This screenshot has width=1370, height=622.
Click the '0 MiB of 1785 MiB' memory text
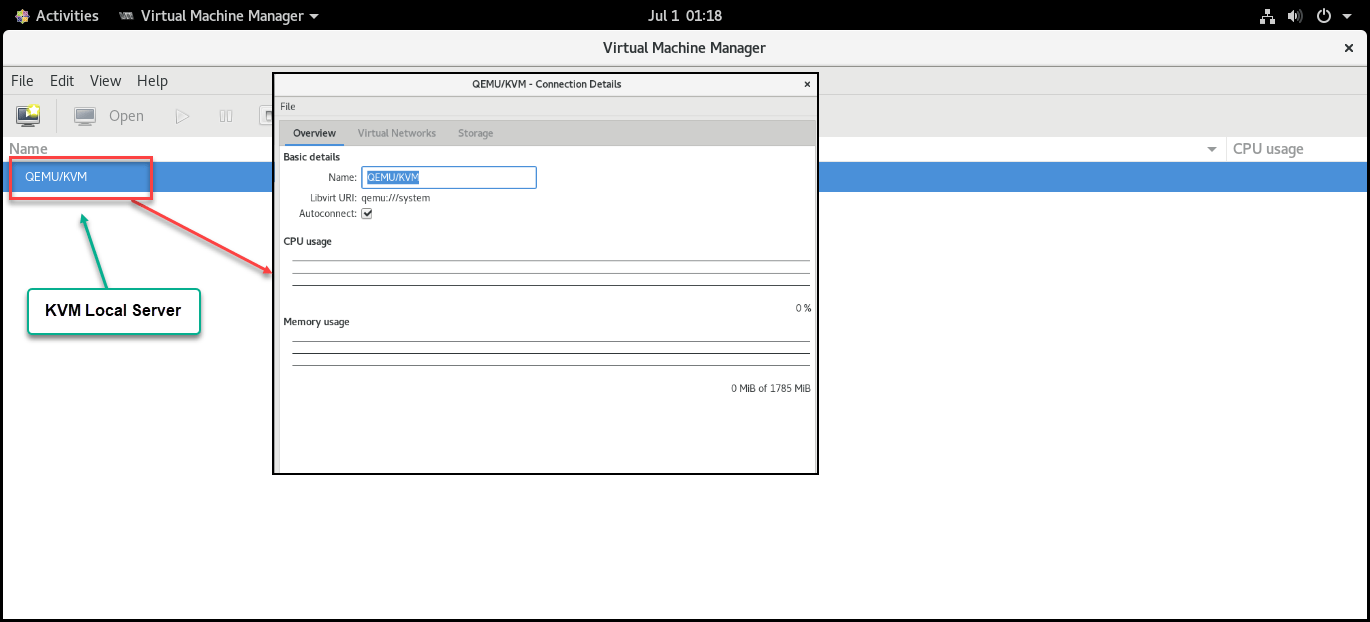point(770,388)
